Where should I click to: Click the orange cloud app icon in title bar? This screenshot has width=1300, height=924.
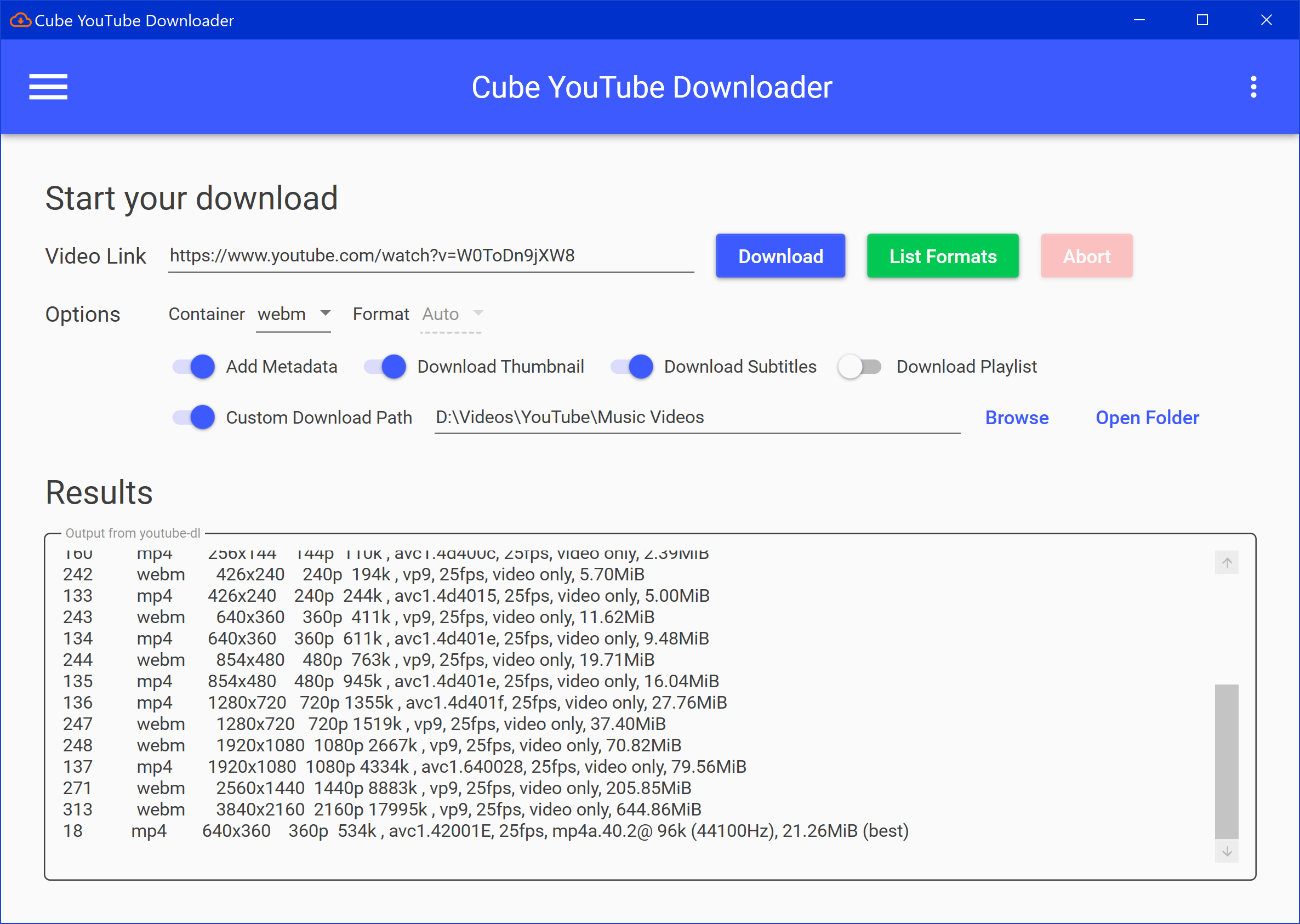(20, 20)
